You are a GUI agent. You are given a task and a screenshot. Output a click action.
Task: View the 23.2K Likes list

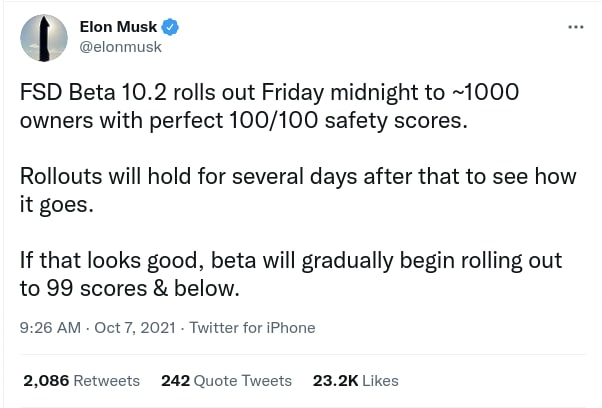pos(356,381)
